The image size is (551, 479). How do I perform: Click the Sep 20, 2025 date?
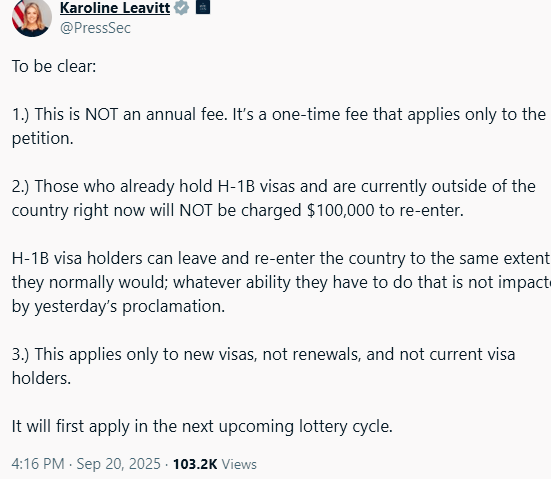118,464
